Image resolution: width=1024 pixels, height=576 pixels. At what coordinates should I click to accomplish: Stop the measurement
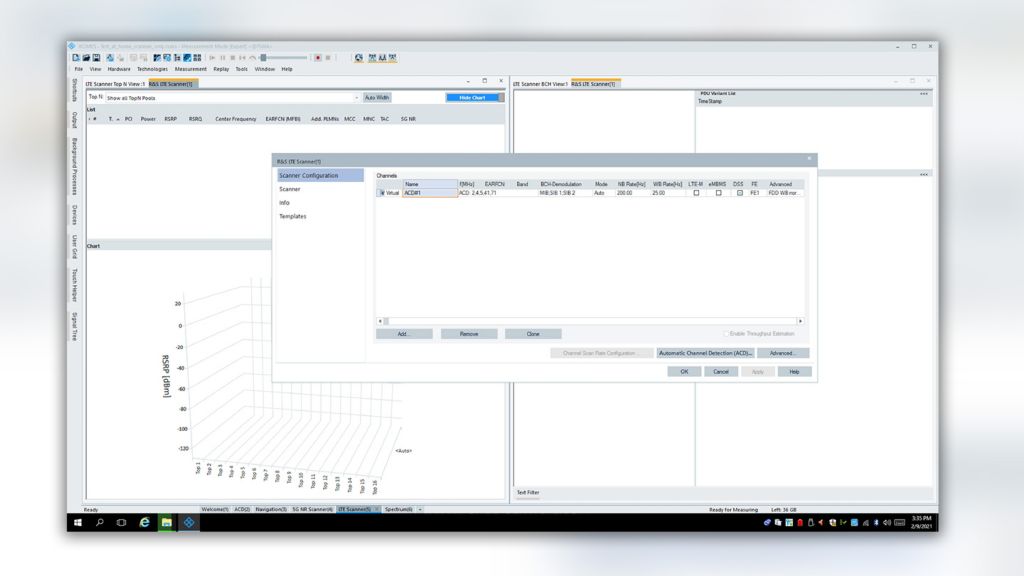pos(233,58)
